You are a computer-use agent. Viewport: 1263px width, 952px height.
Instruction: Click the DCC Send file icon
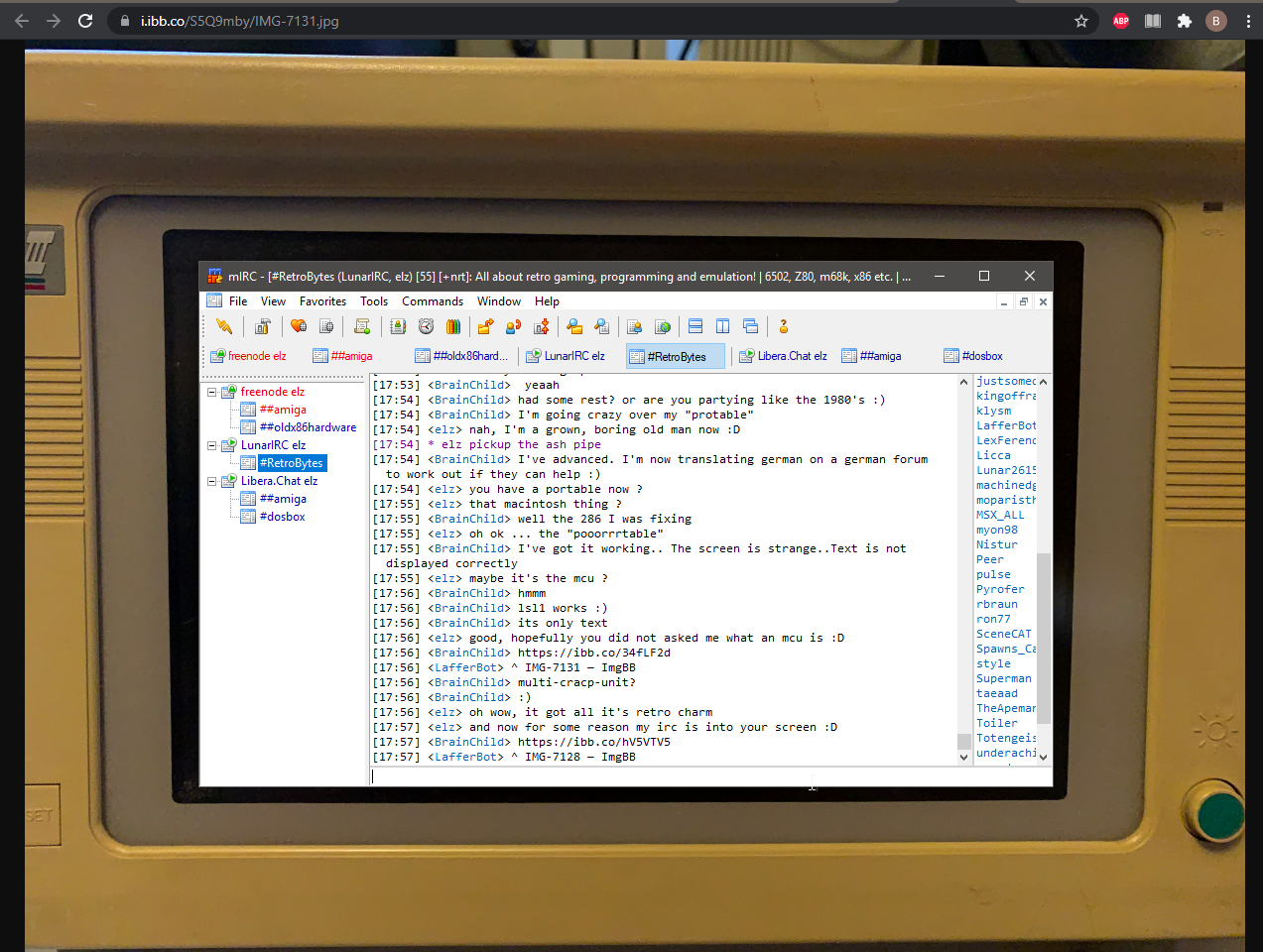tap(485, 326)
